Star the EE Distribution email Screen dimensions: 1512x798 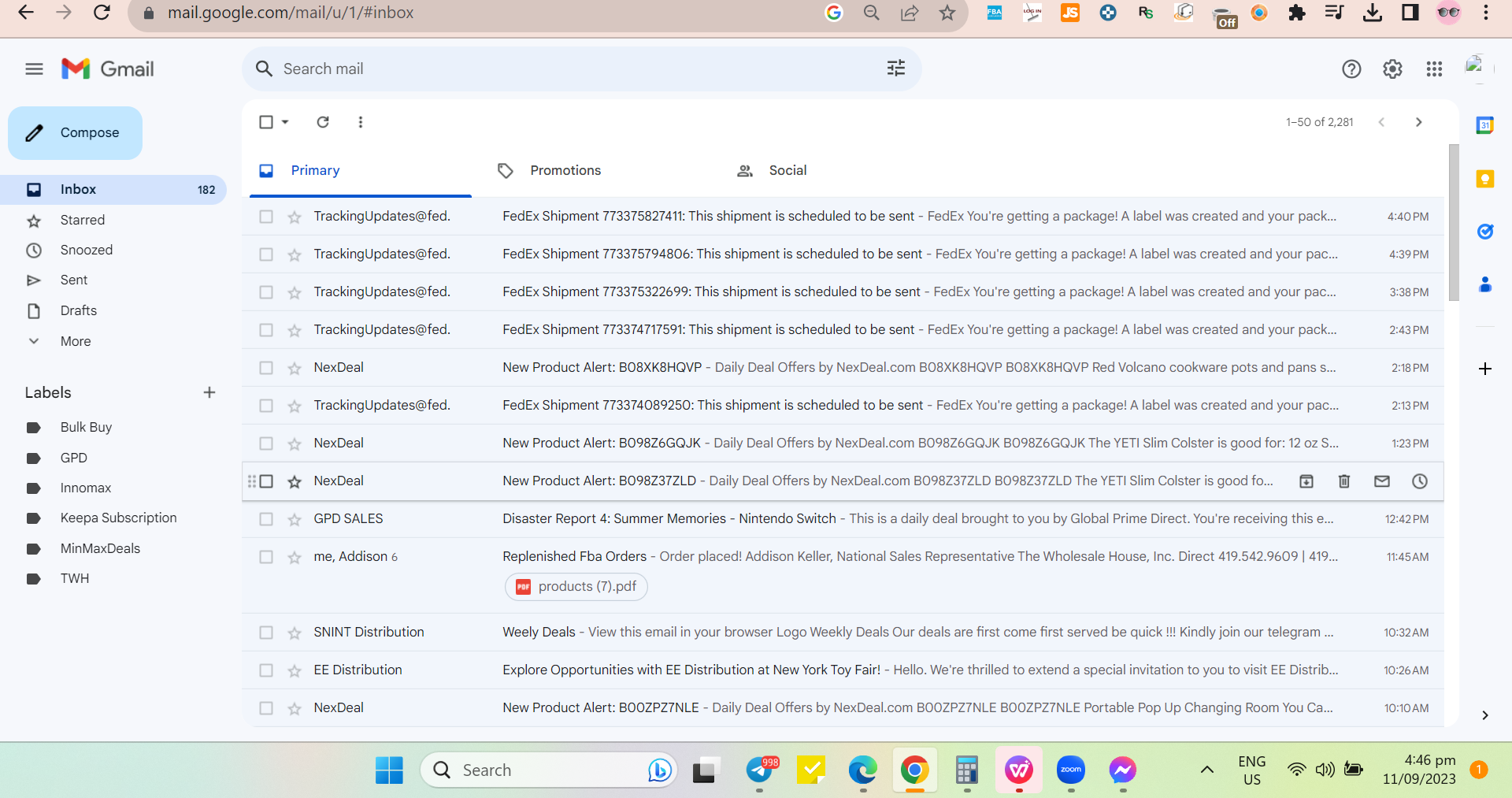[295, 670]
